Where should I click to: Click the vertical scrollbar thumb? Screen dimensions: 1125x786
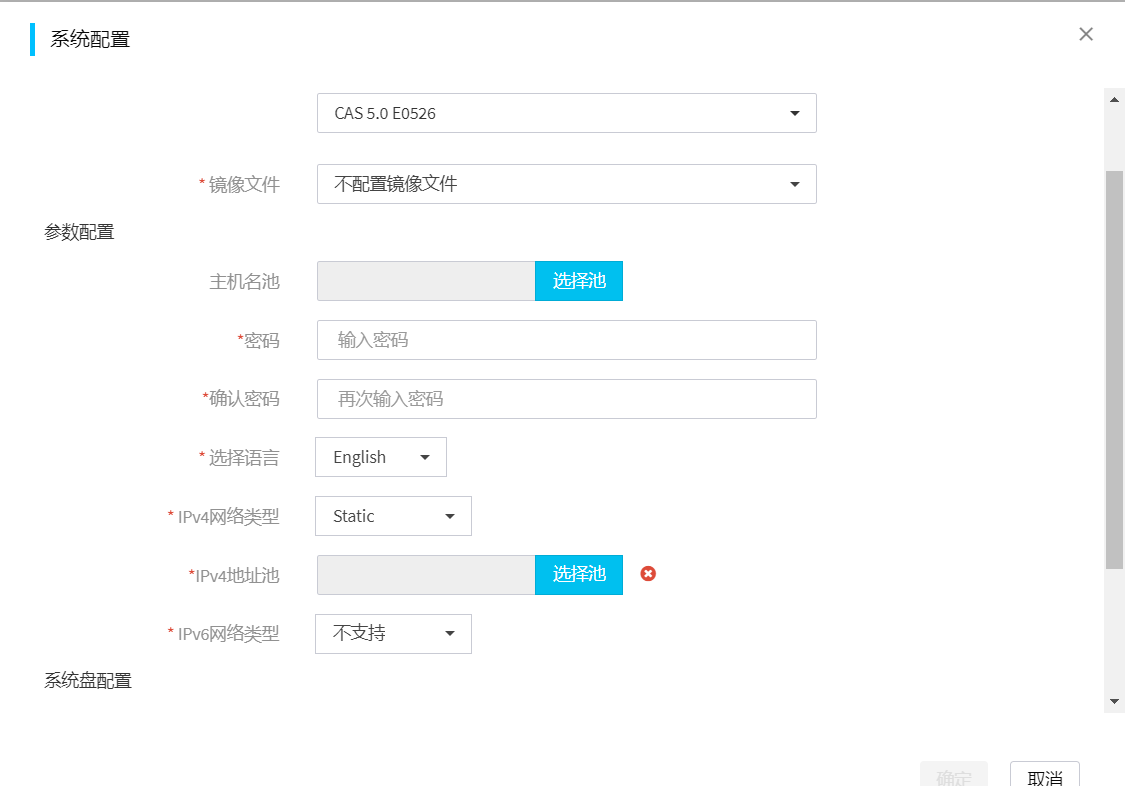1114,370
